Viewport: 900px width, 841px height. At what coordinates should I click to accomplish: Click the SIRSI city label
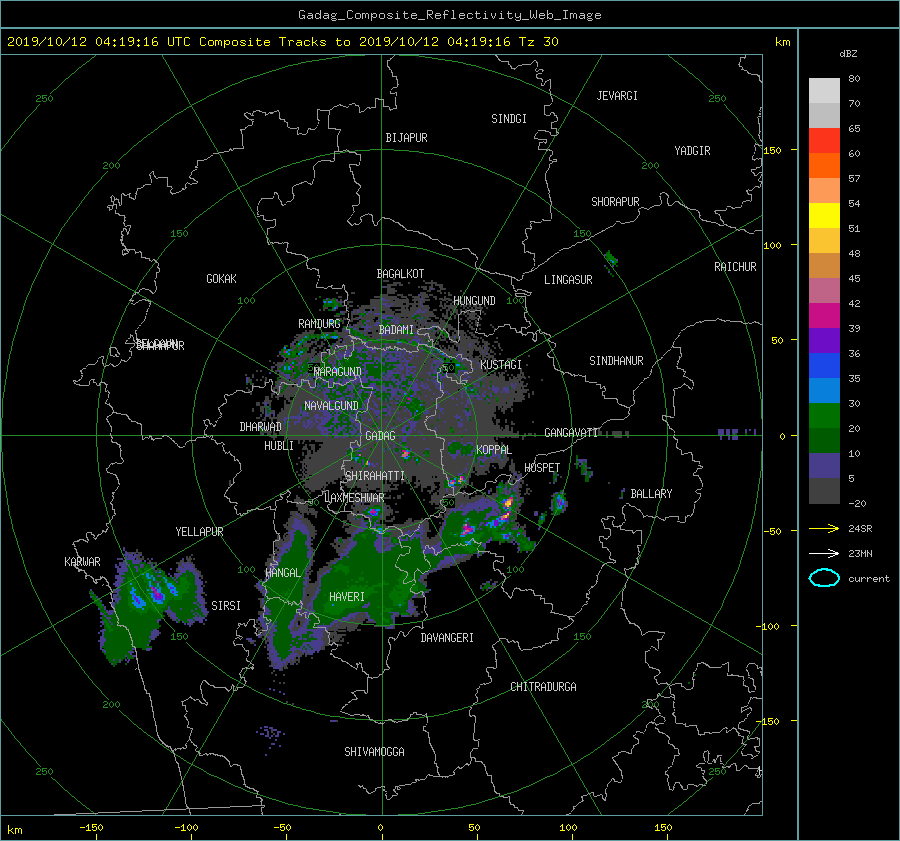226,606
